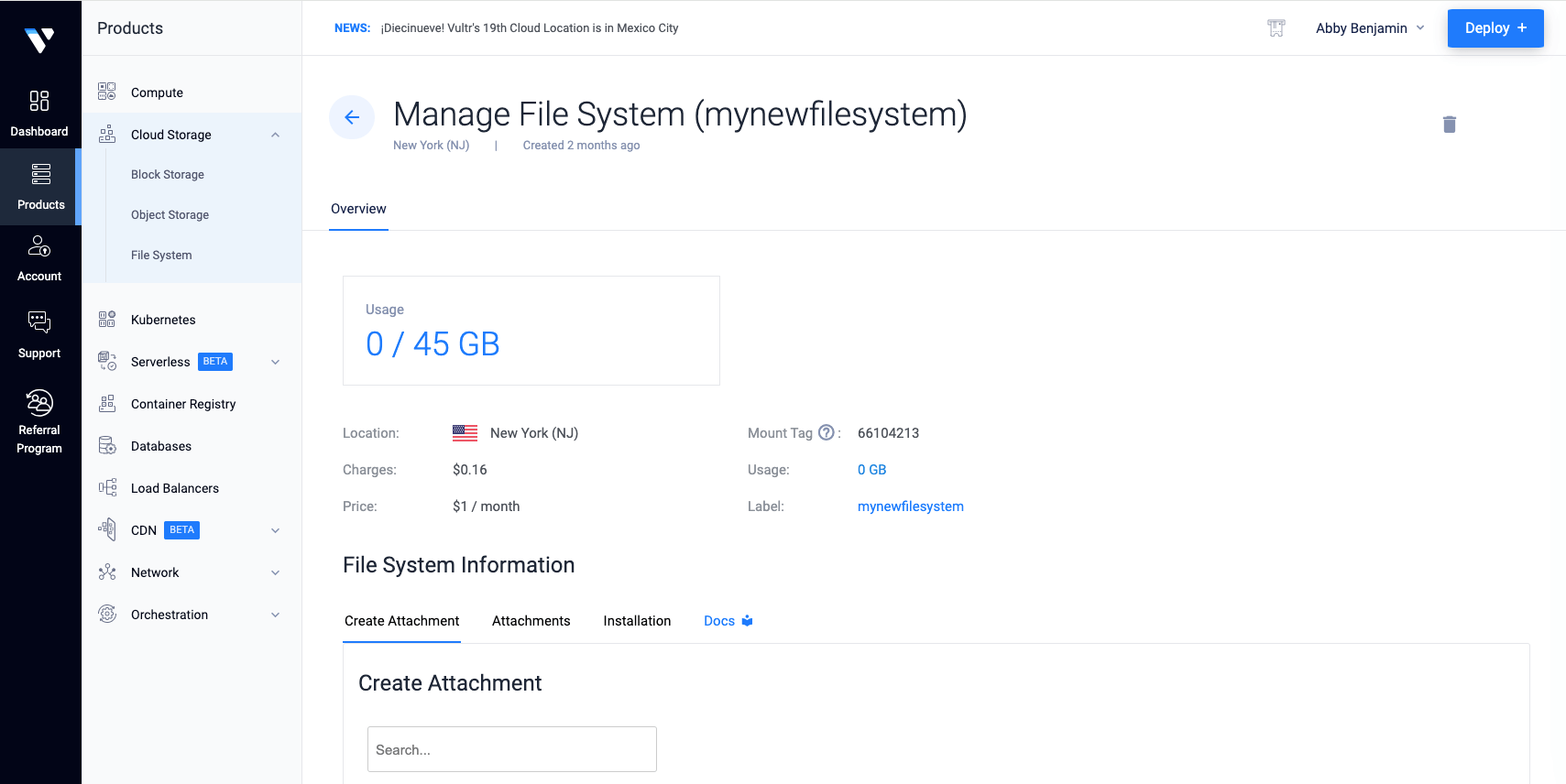The image size is (1566, 784).
Task: Select Block Storage in sidebar
Action: tap(168, 174)
